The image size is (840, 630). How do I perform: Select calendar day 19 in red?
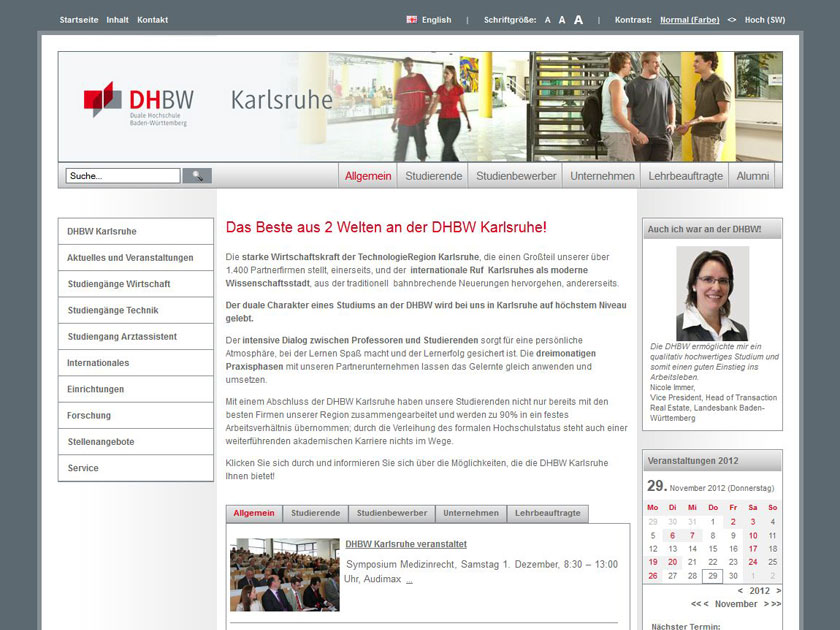(652, 562)
